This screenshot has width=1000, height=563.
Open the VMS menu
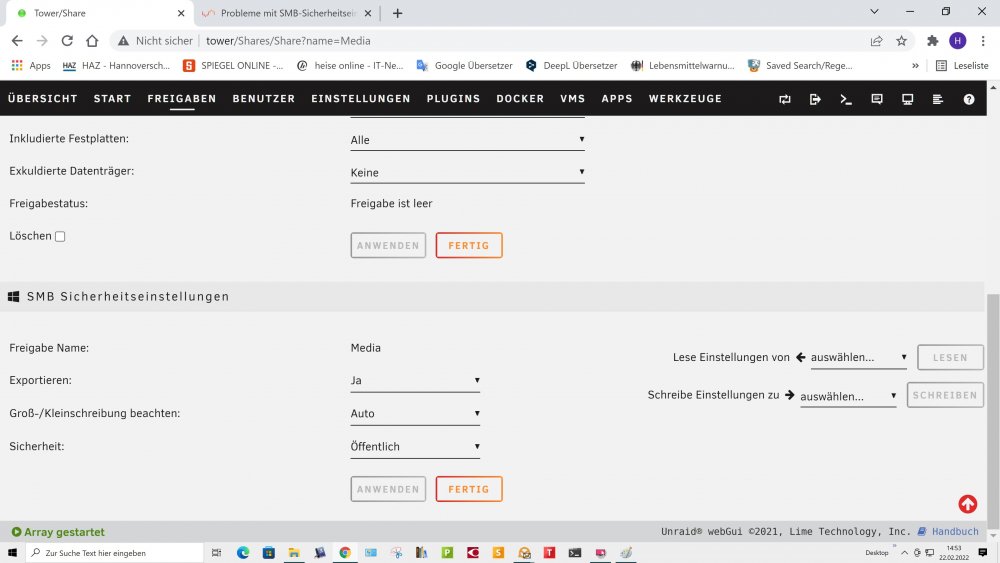click(573, 99)
